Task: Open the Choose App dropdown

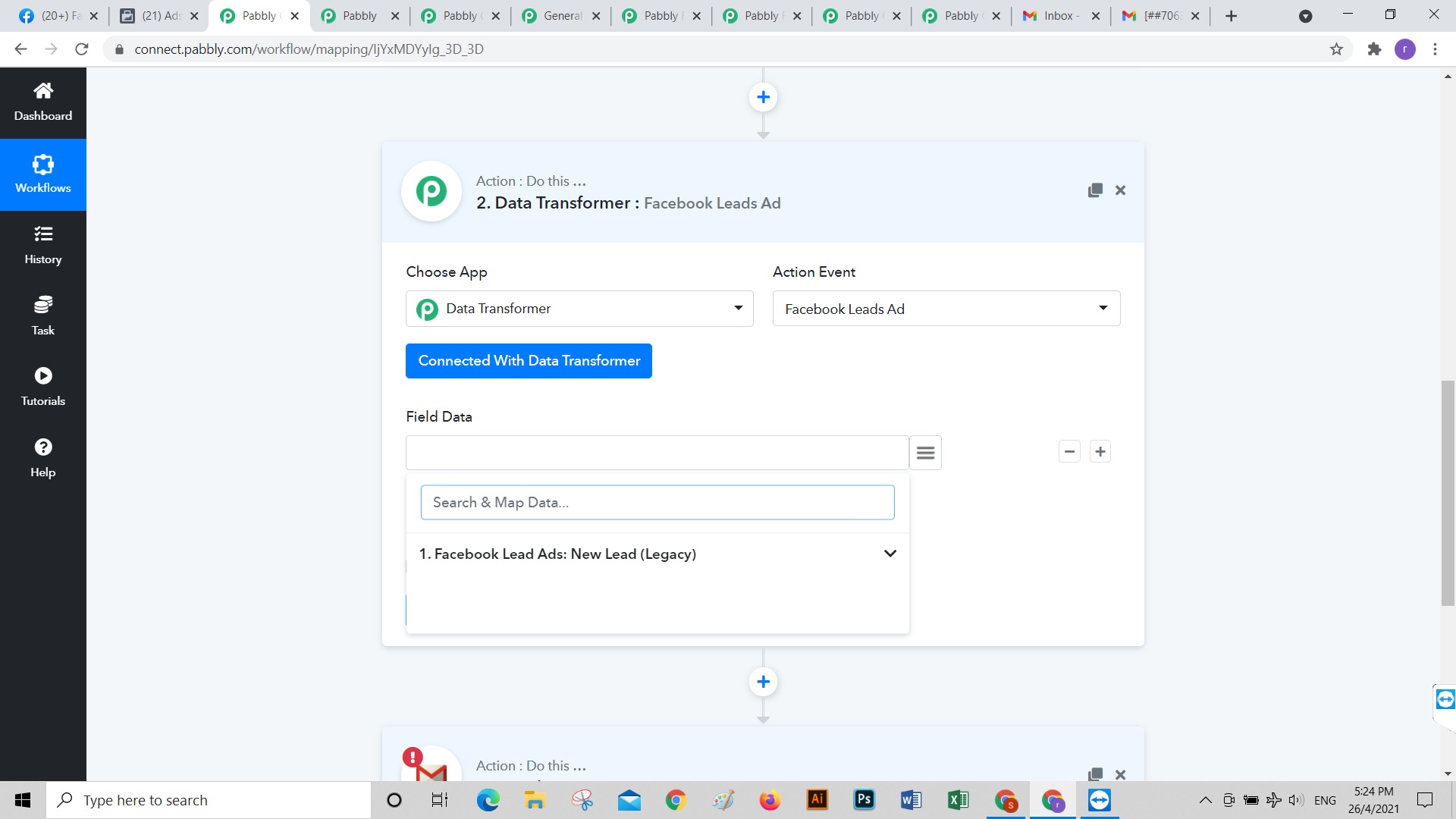Action: point(579,309)
